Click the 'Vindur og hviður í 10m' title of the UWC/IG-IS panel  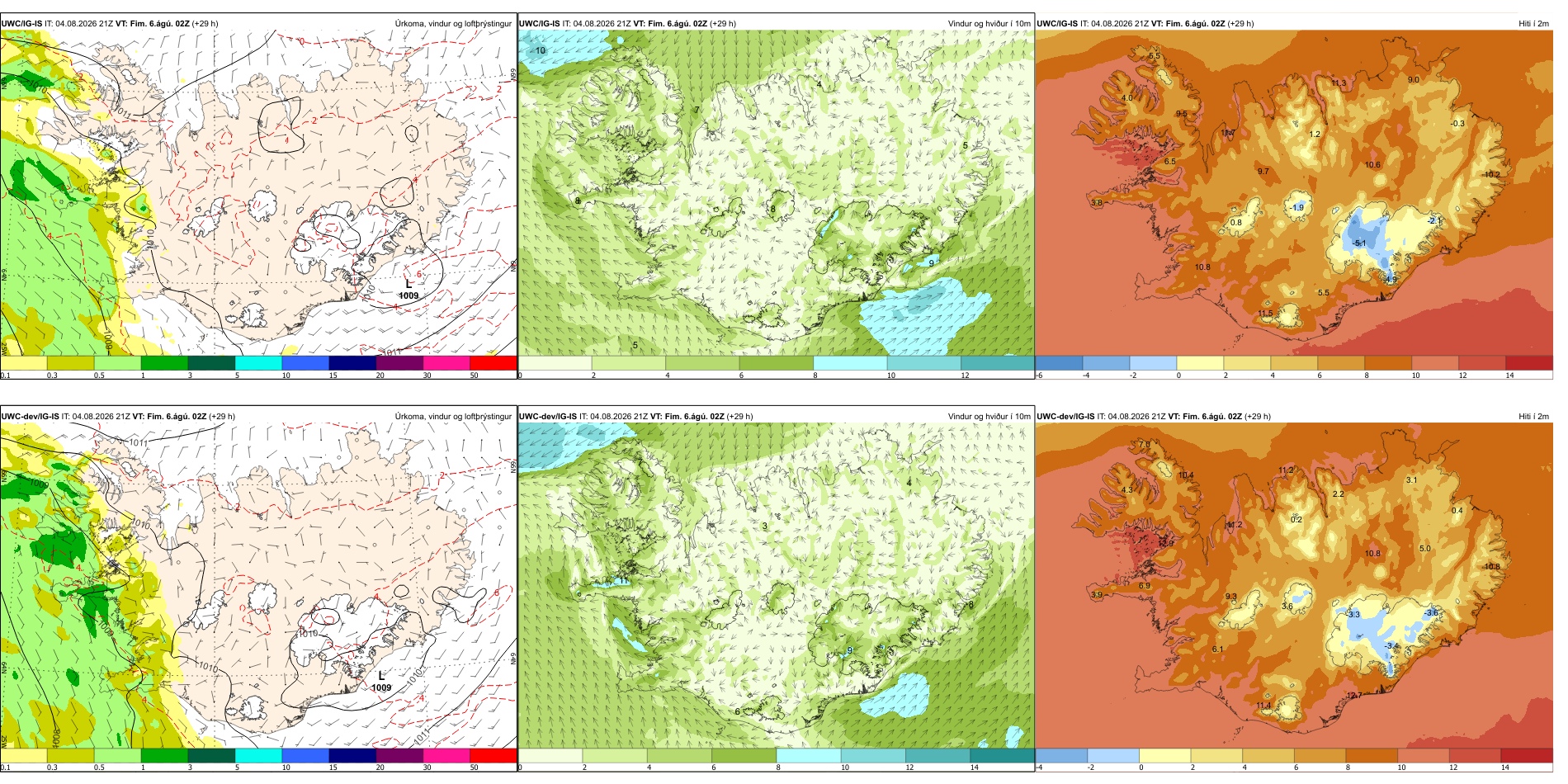pos(989,23)
